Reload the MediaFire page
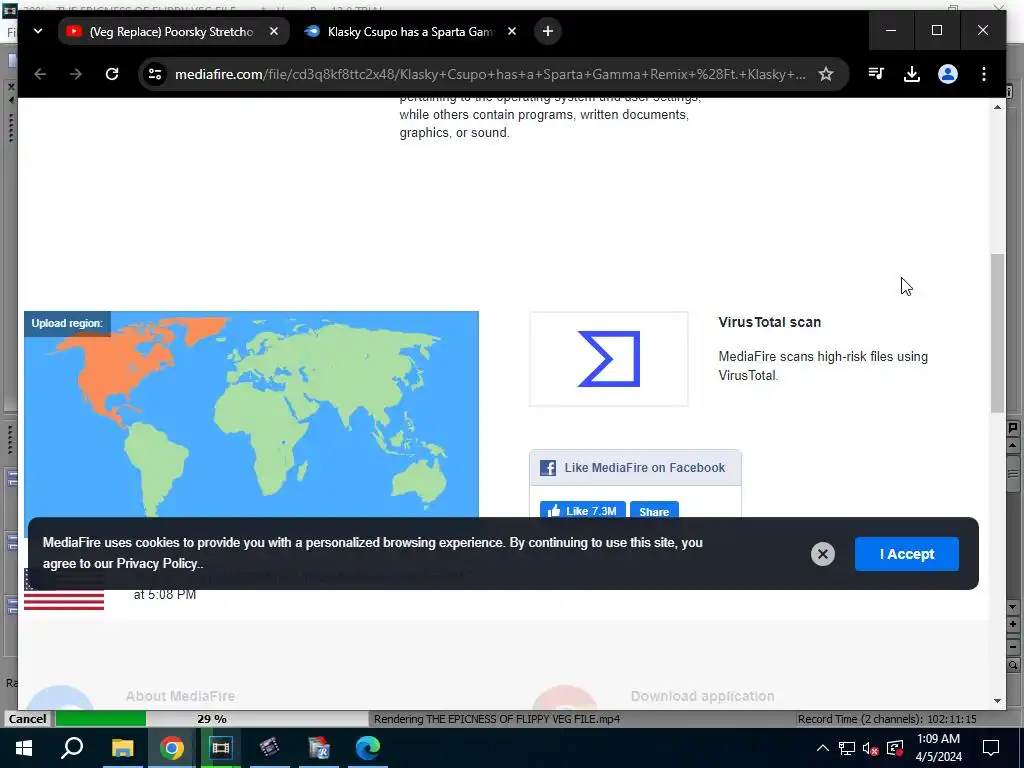Image resolution: width=1024 pixels, height=768 pixels. (112, 74)
